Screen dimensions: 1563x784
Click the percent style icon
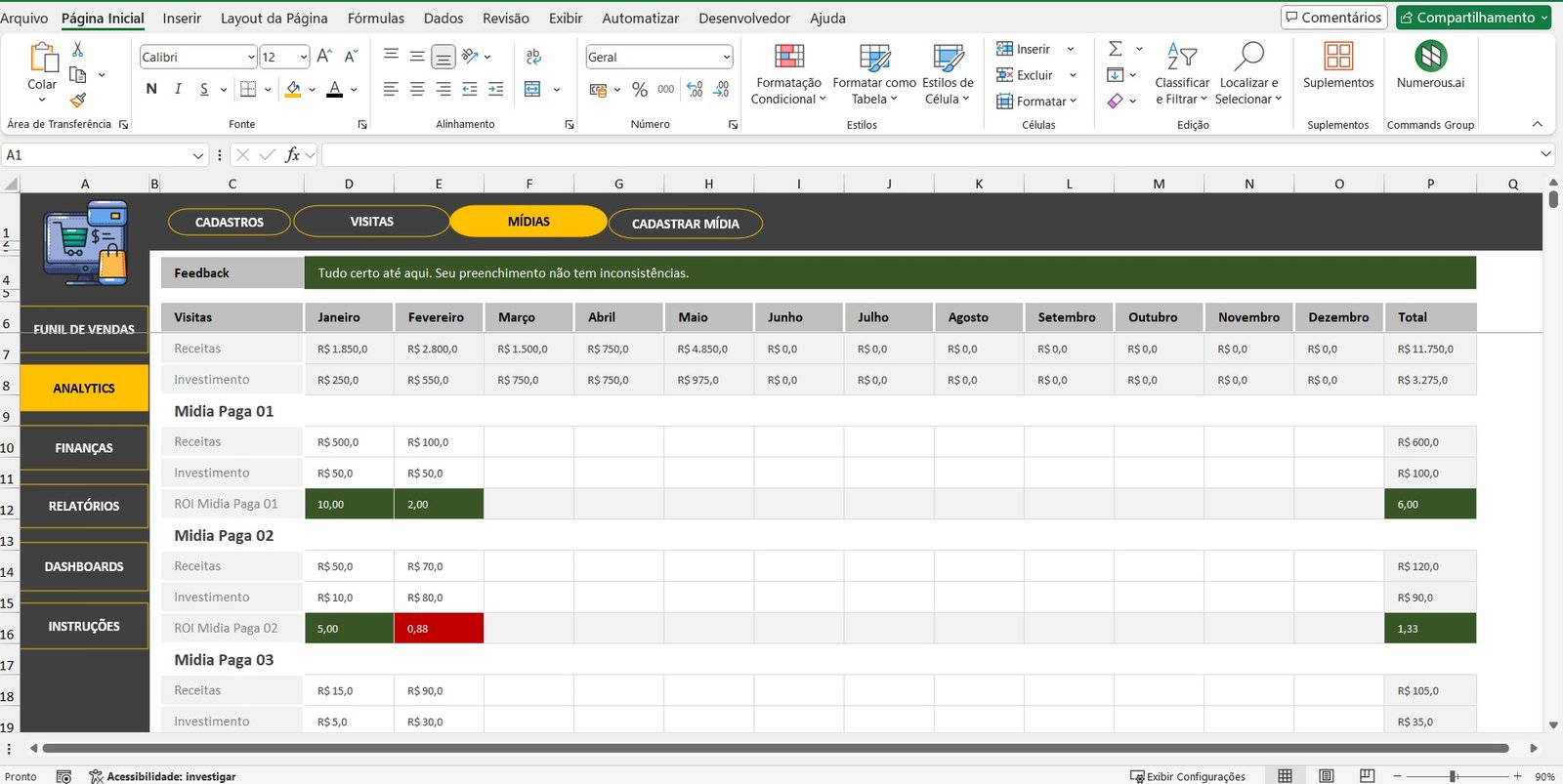(x=640, y=90)
